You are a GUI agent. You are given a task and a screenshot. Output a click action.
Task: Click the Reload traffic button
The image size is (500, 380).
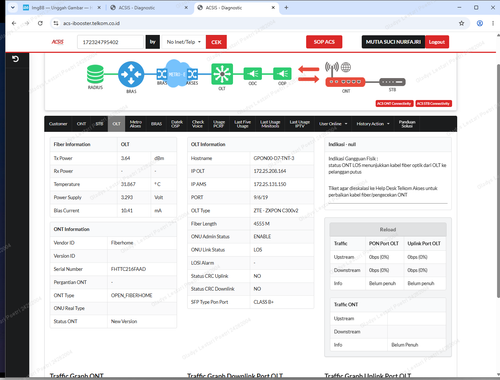[388, 230]
